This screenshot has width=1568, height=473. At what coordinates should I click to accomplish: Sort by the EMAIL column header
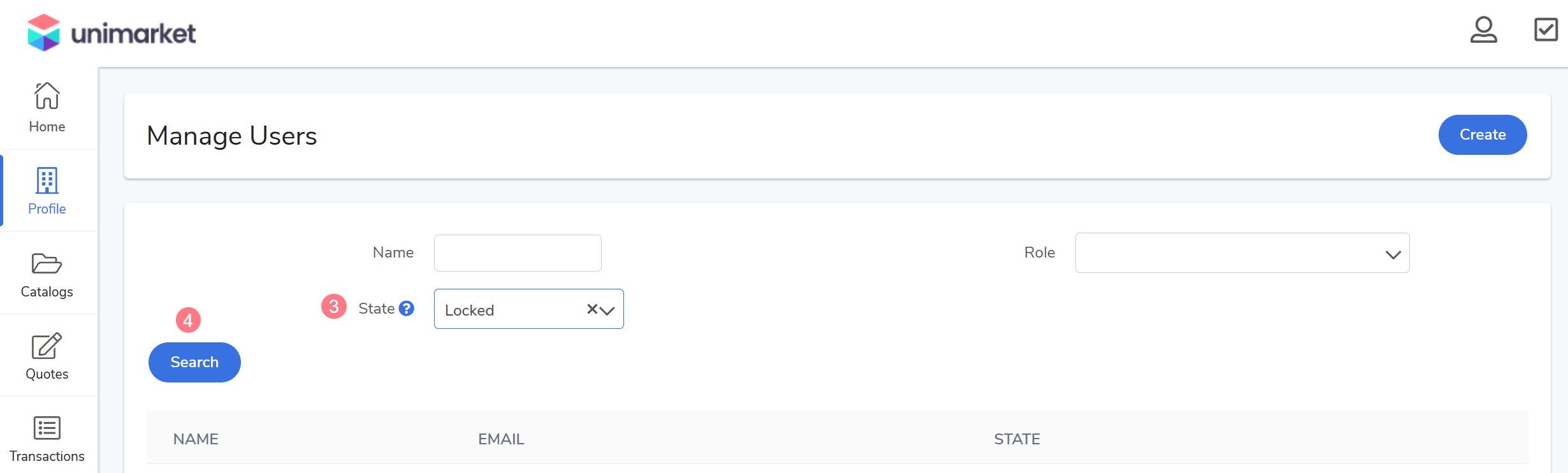tap(501, 439)
